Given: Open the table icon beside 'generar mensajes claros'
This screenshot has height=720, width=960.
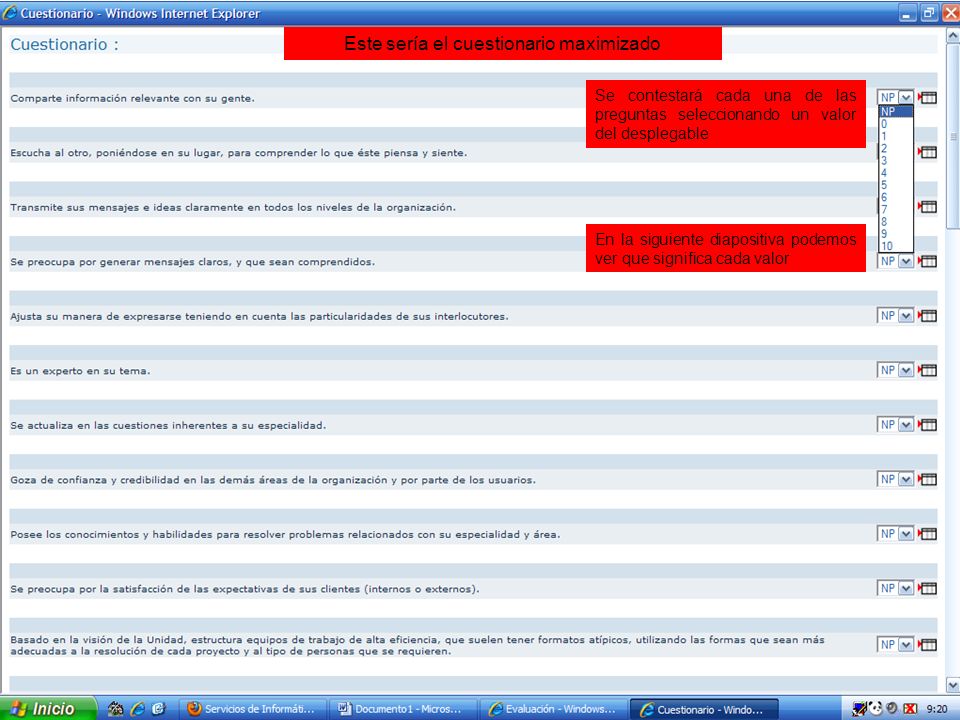Looking at the screenshot, I should pos(928,261).
